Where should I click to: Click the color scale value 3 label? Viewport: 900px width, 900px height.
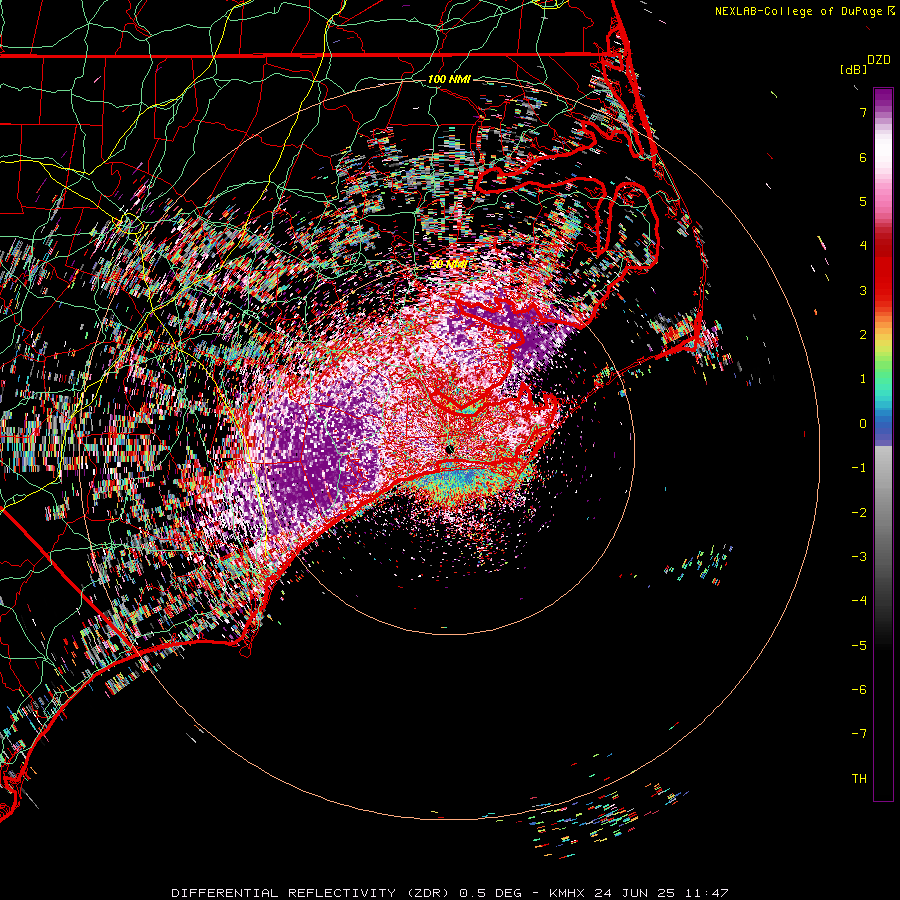(863, 290)
